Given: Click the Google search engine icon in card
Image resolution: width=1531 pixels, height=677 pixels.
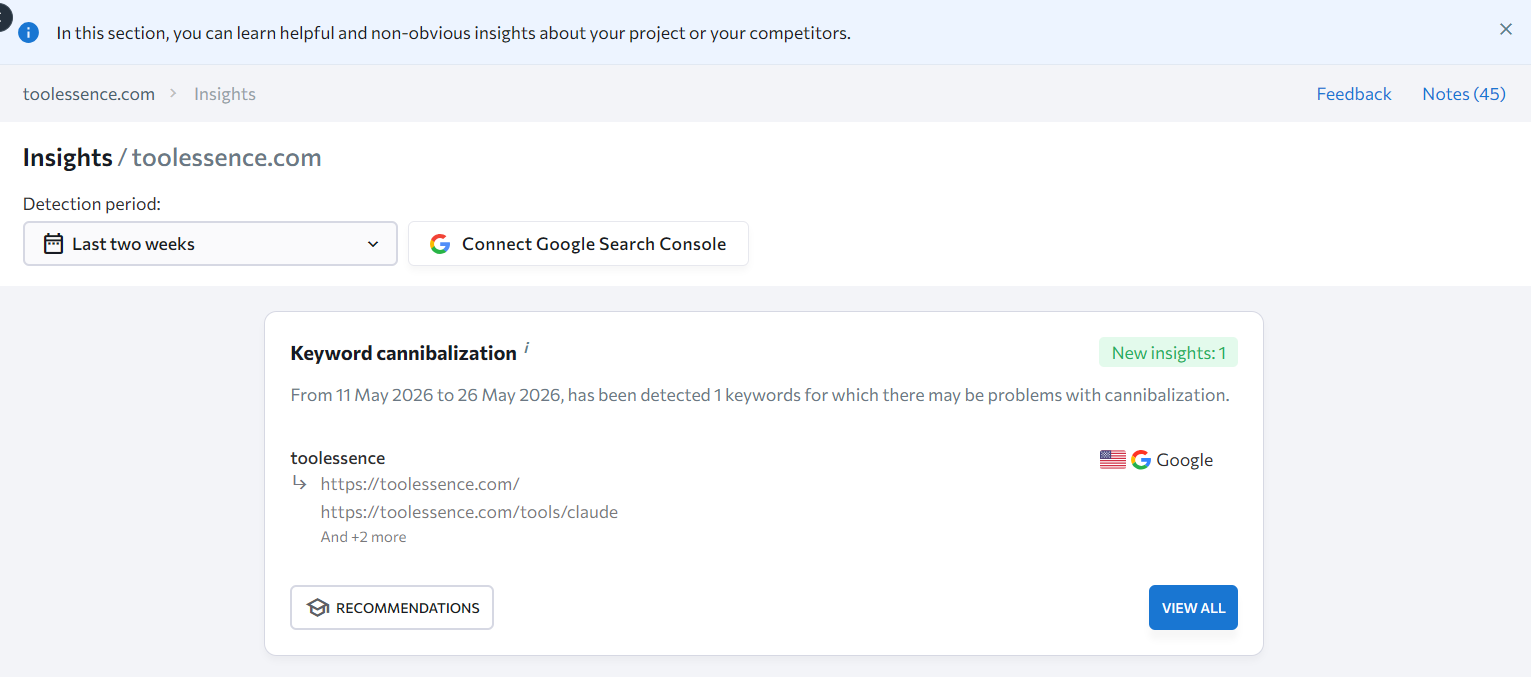Looking at the screenshot, I should [x=1141, y=460].
